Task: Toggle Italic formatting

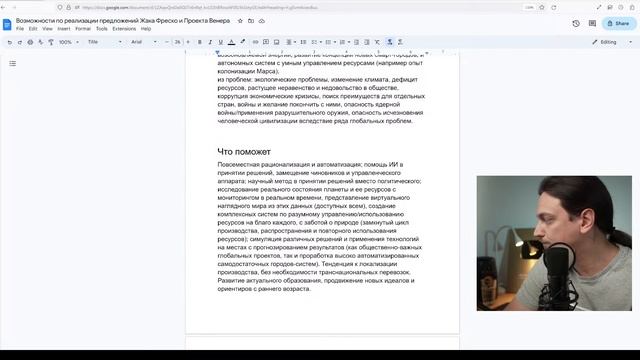Action: (x=210, y=42)
